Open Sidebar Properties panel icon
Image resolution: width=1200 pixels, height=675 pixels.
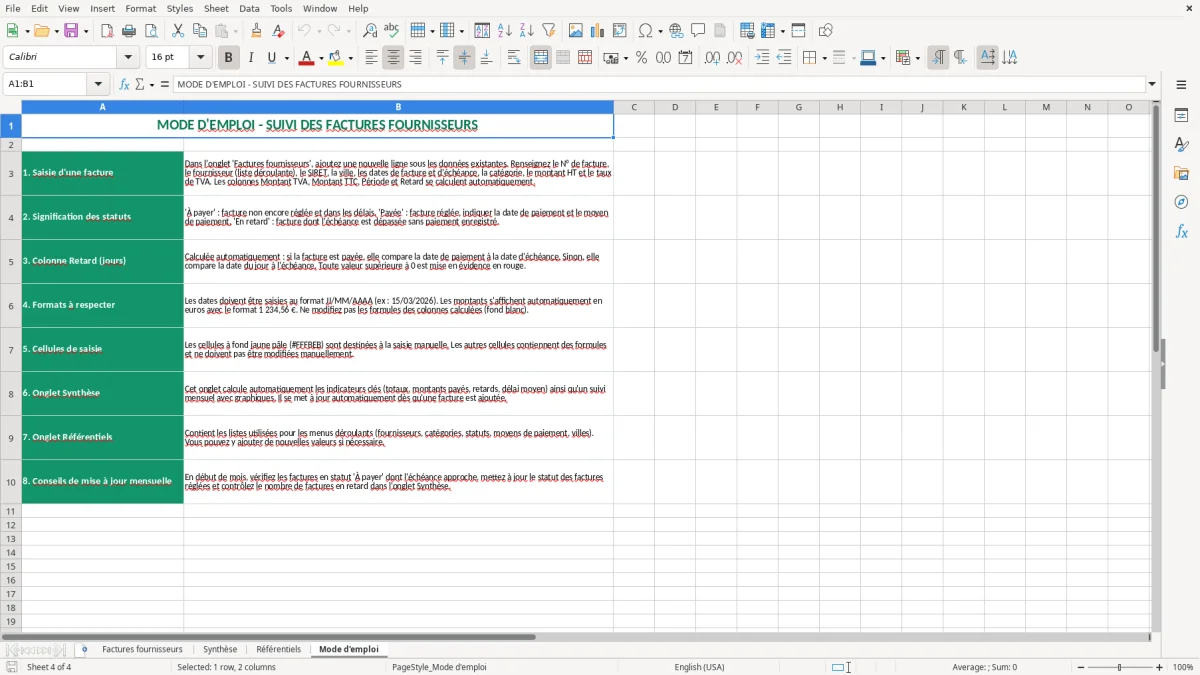tap(1181, 116)
